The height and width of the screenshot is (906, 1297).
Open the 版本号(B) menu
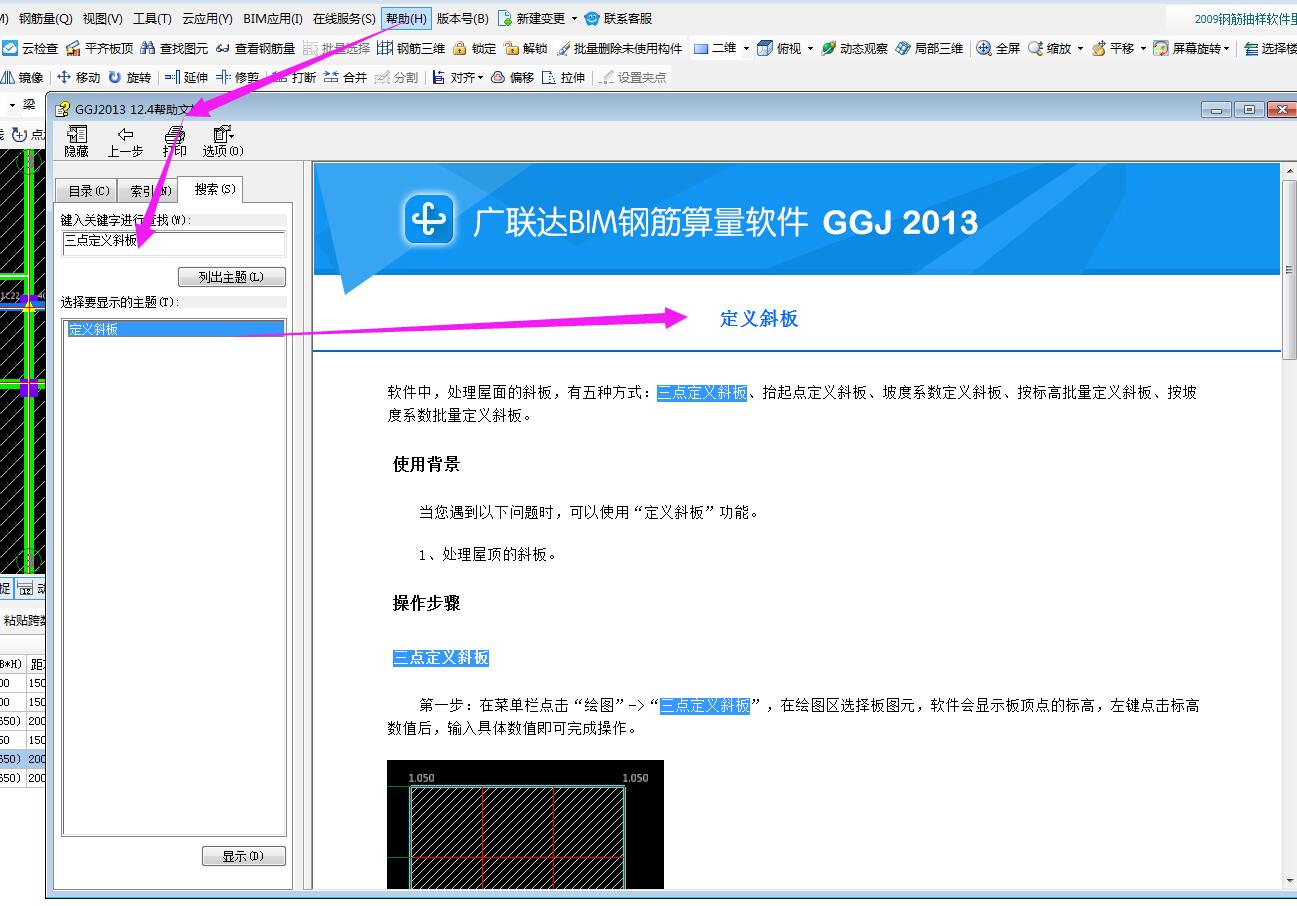click(x=463, y=18)
